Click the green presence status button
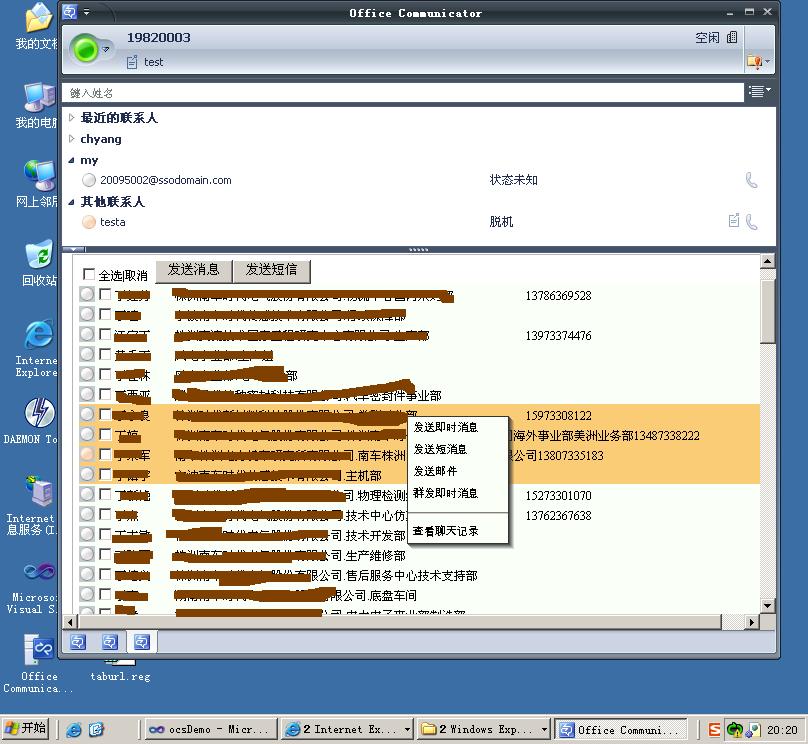The image size is (808, 744). (86, 49)
